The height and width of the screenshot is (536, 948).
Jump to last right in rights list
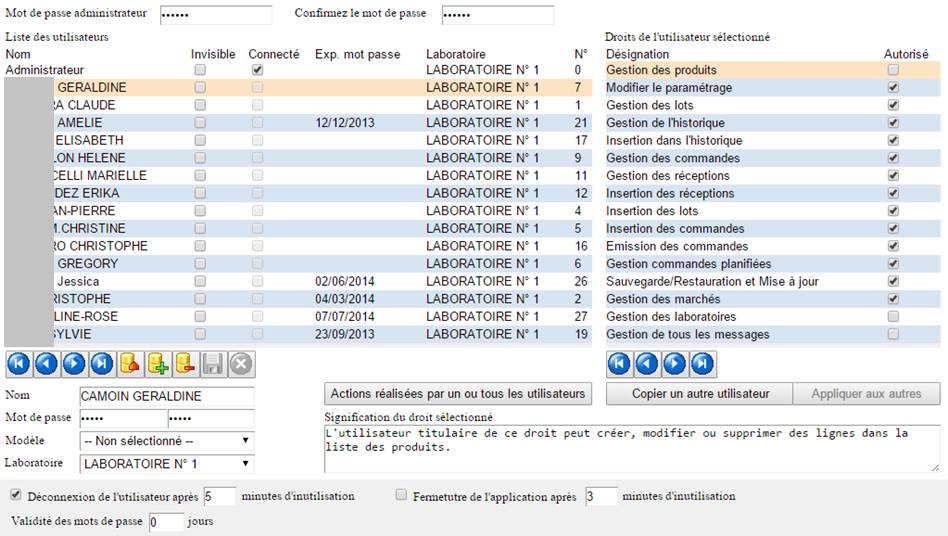click(x=703, y=364)
